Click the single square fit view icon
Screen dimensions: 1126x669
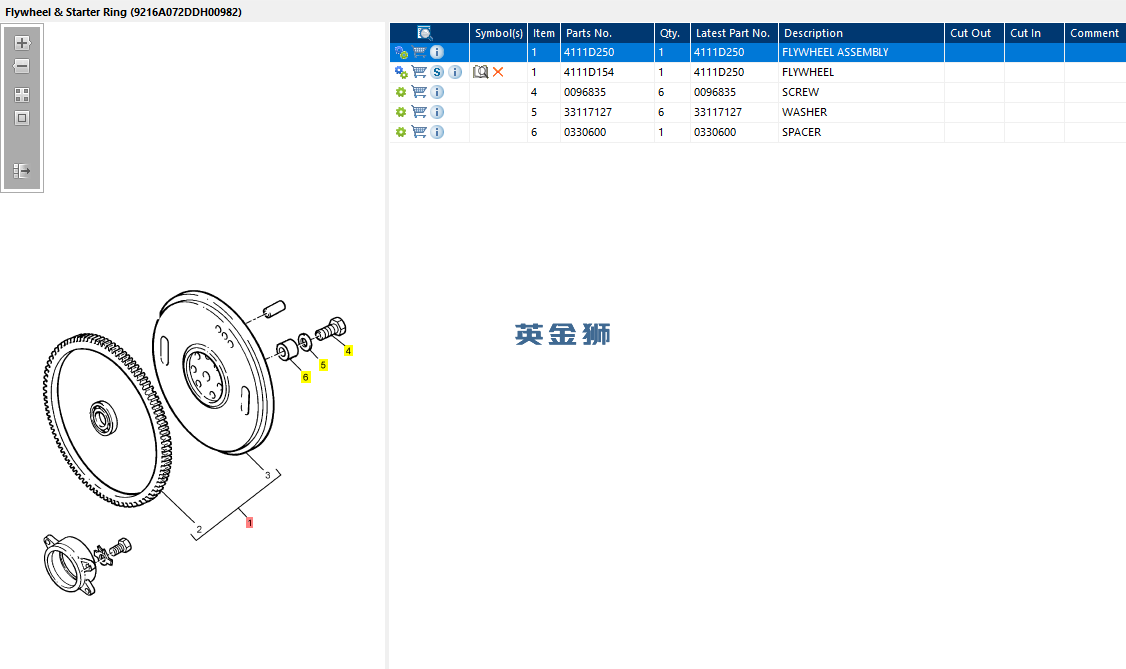pyautogui.click(x=22, y=118)
